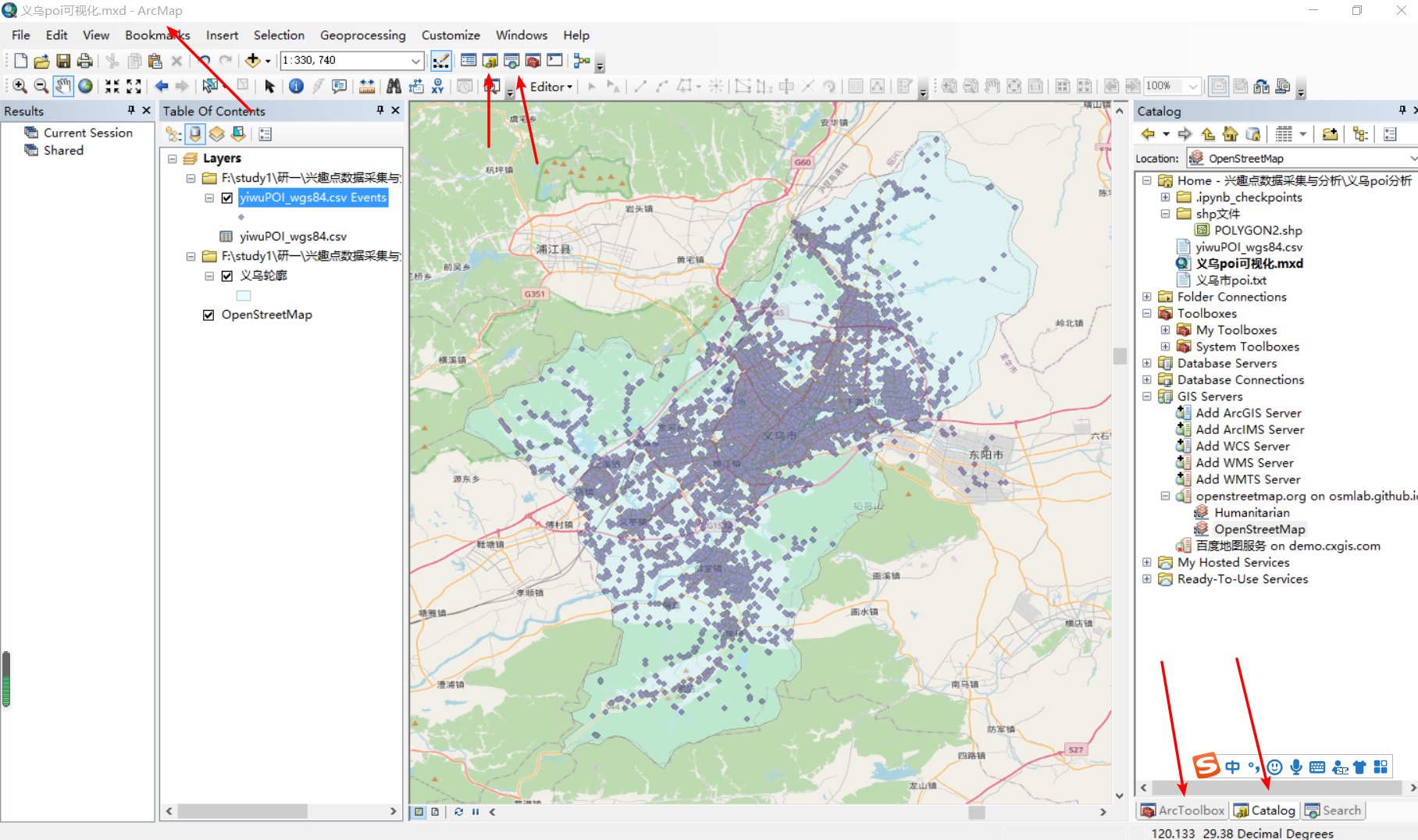Switch to the Catalog tab at bottom

click(1264, 810)
